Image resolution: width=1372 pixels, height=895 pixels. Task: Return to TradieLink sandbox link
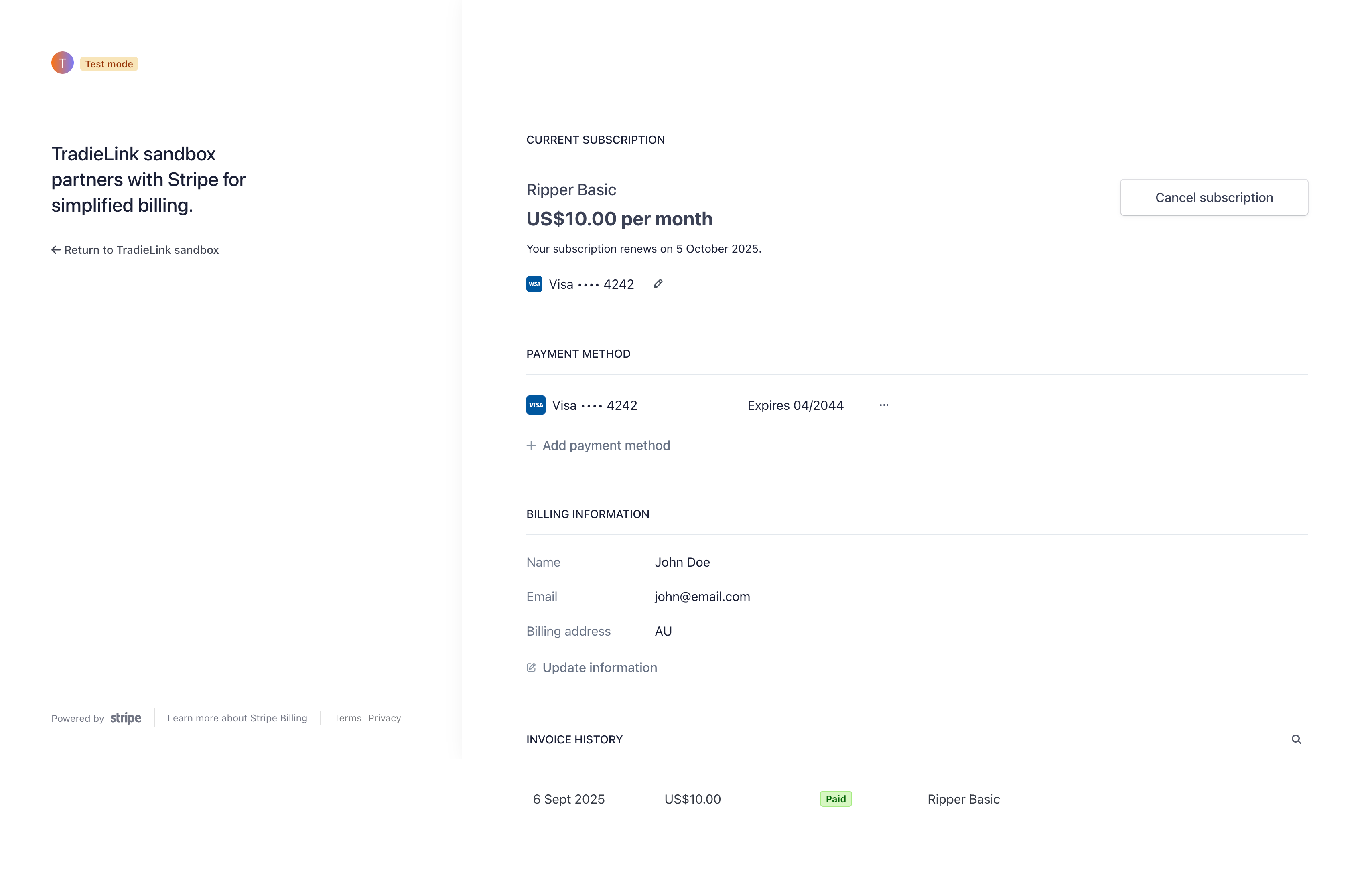[x=135, y=250]
